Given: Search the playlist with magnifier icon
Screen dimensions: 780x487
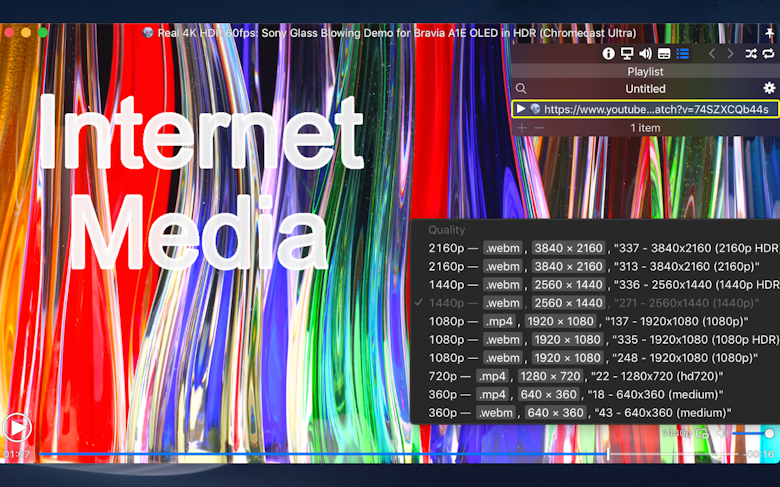Looking at the screenshot, I should 521,89.
